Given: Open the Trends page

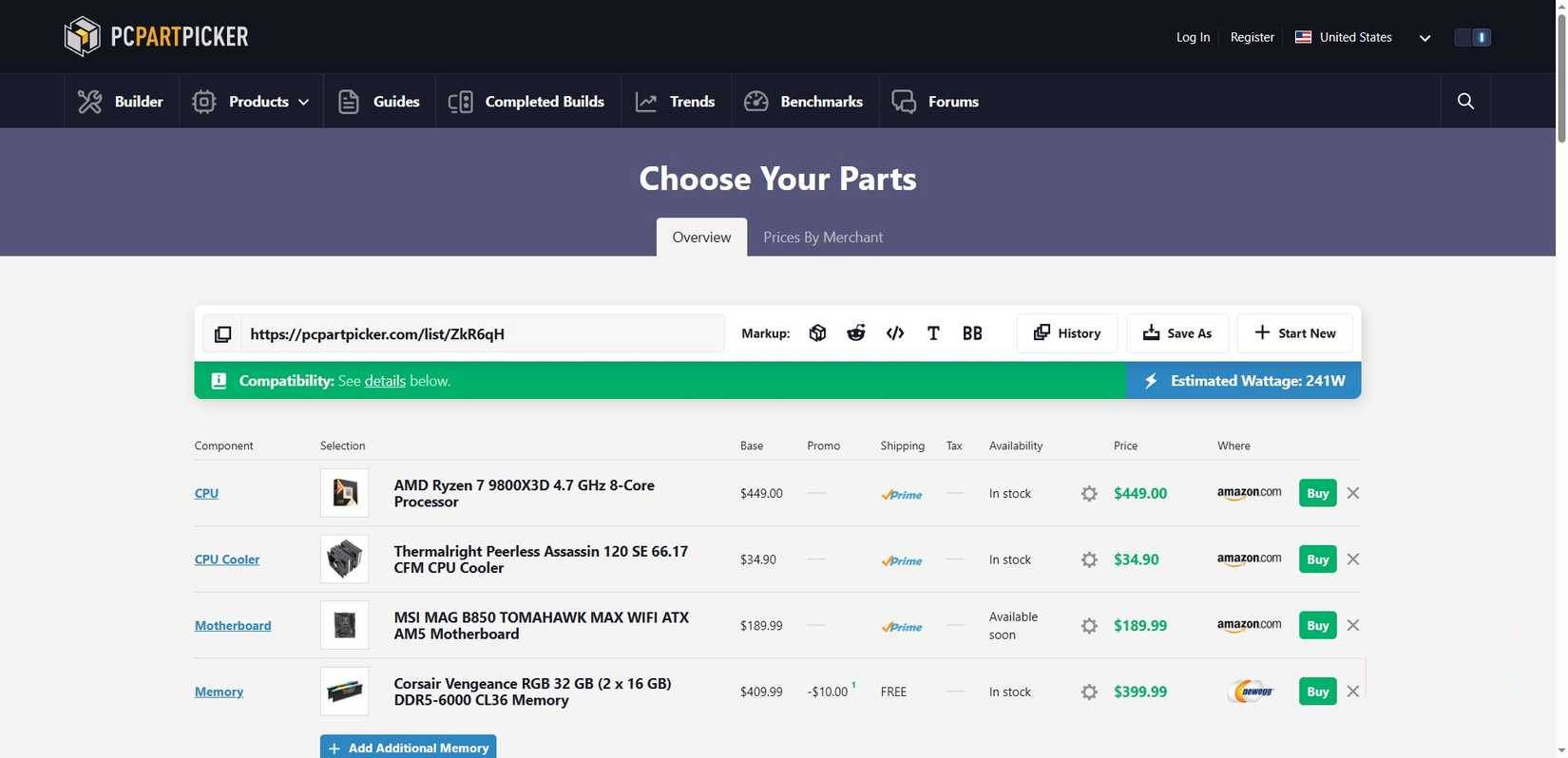Looking at the screenshot, I should (676, 101).
